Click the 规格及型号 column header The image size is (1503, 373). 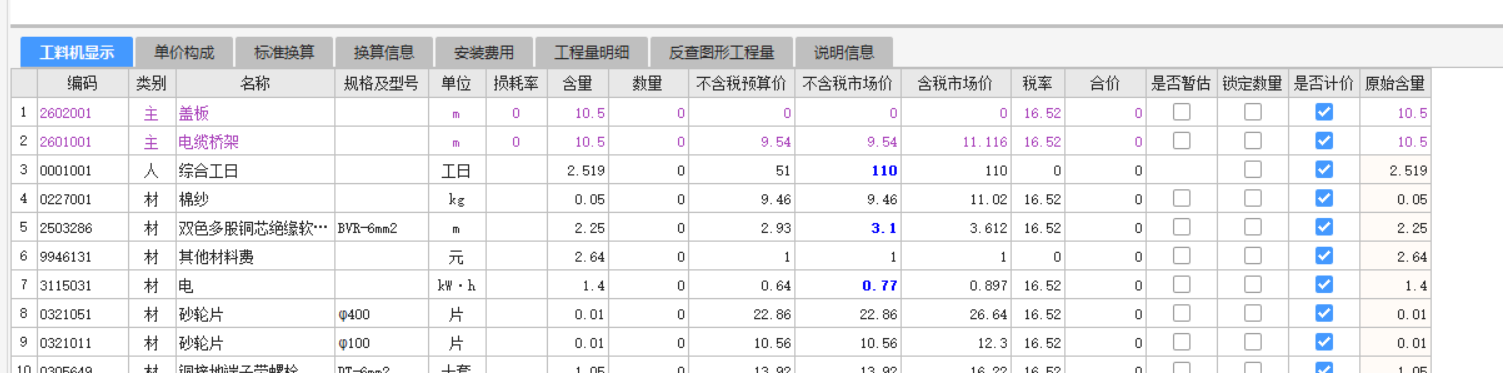381,83
